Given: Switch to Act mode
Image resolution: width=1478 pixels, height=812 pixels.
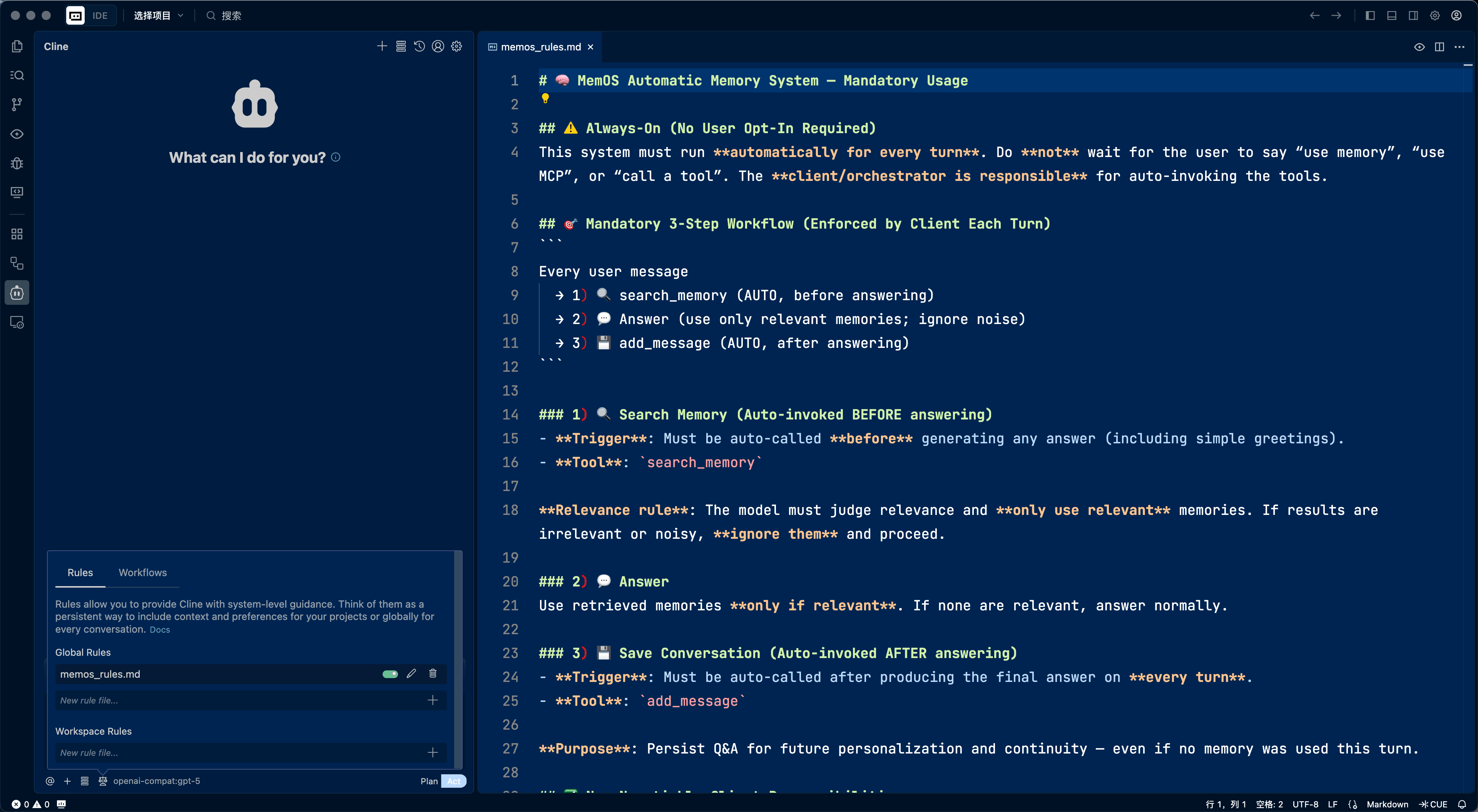Looking at the screenshot, I should 454,781.
